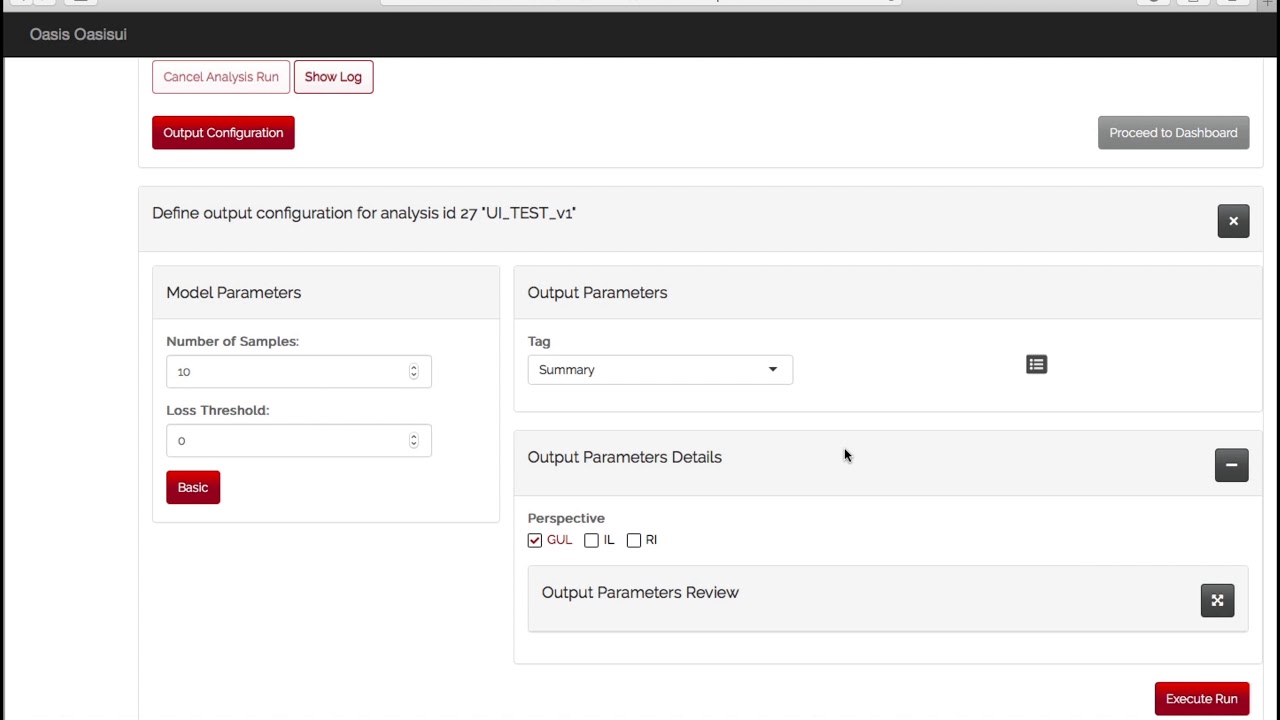The height and width of the screenshot is (720, 1280).
Task: Close the output configuration panel
Action: [1233, 221]
